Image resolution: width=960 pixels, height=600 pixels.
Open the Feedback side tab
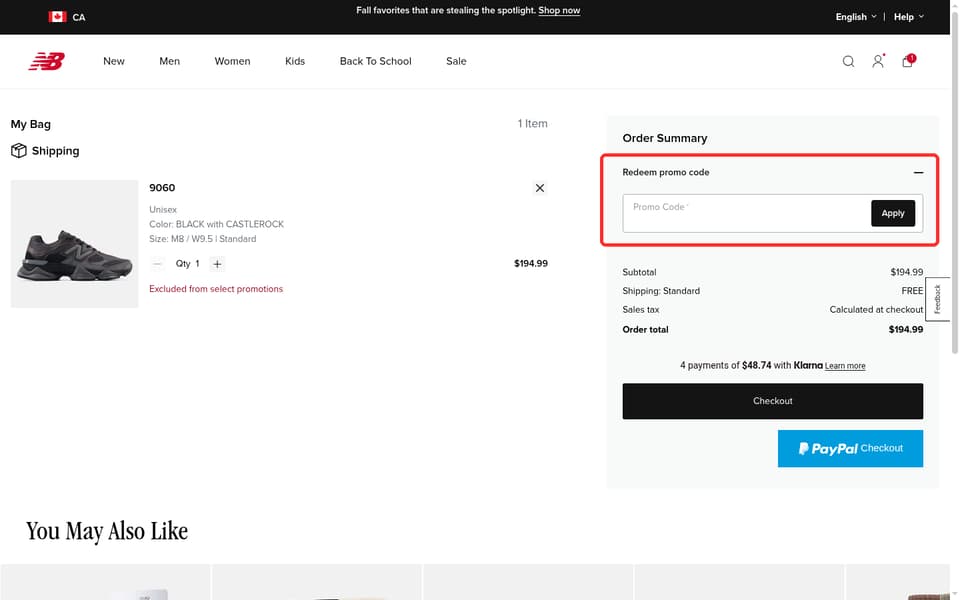[x=937, y=299]
